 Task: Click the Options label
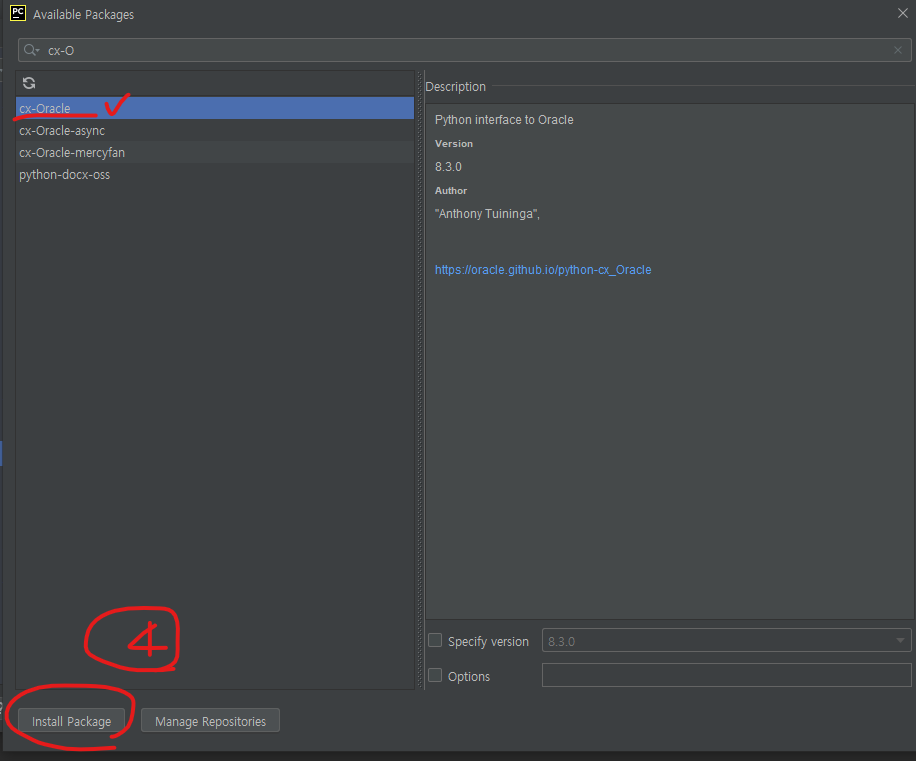pos(469,676)
